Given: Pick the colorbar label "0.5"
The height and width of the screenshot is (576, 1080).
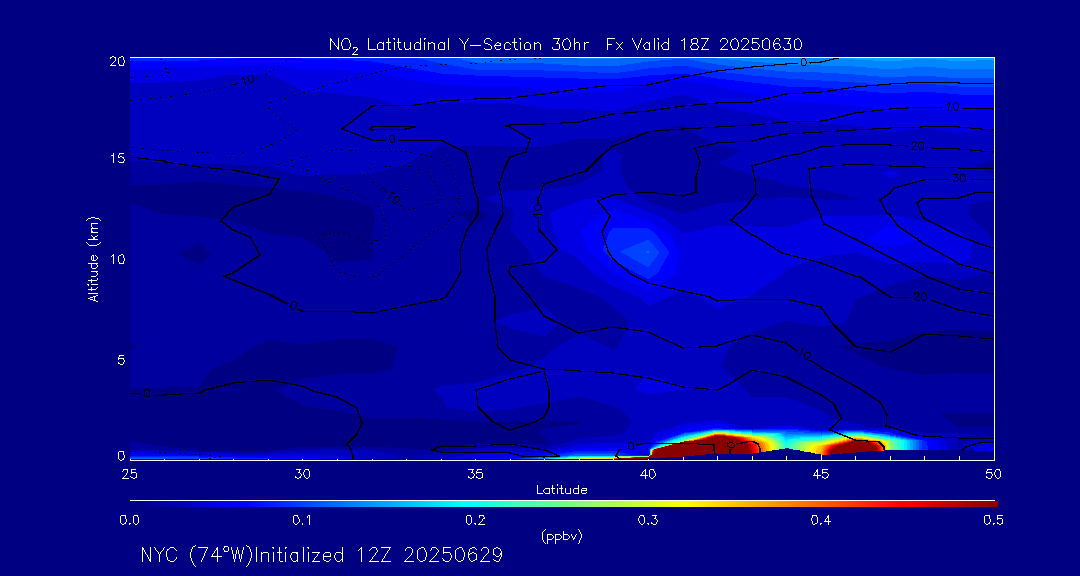Looking at the screenshot, I should [x=993, y=521].
